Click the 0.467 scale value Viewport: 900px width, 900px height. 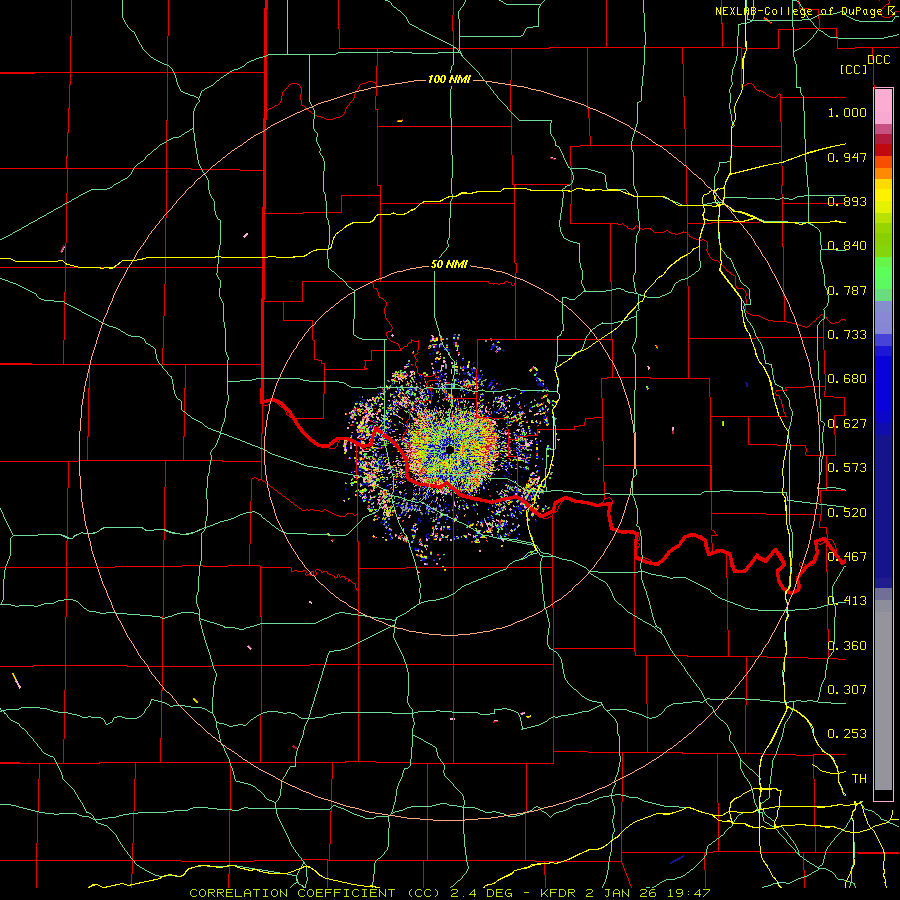(847, 557)
